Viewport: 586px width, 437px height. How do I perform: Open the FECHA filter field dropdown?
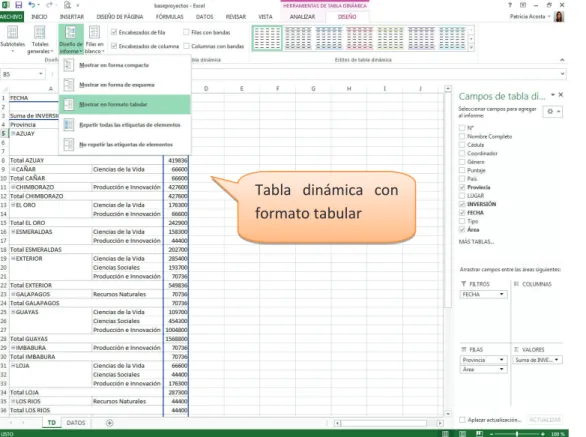pyautogui.click(x=502, y=294)
